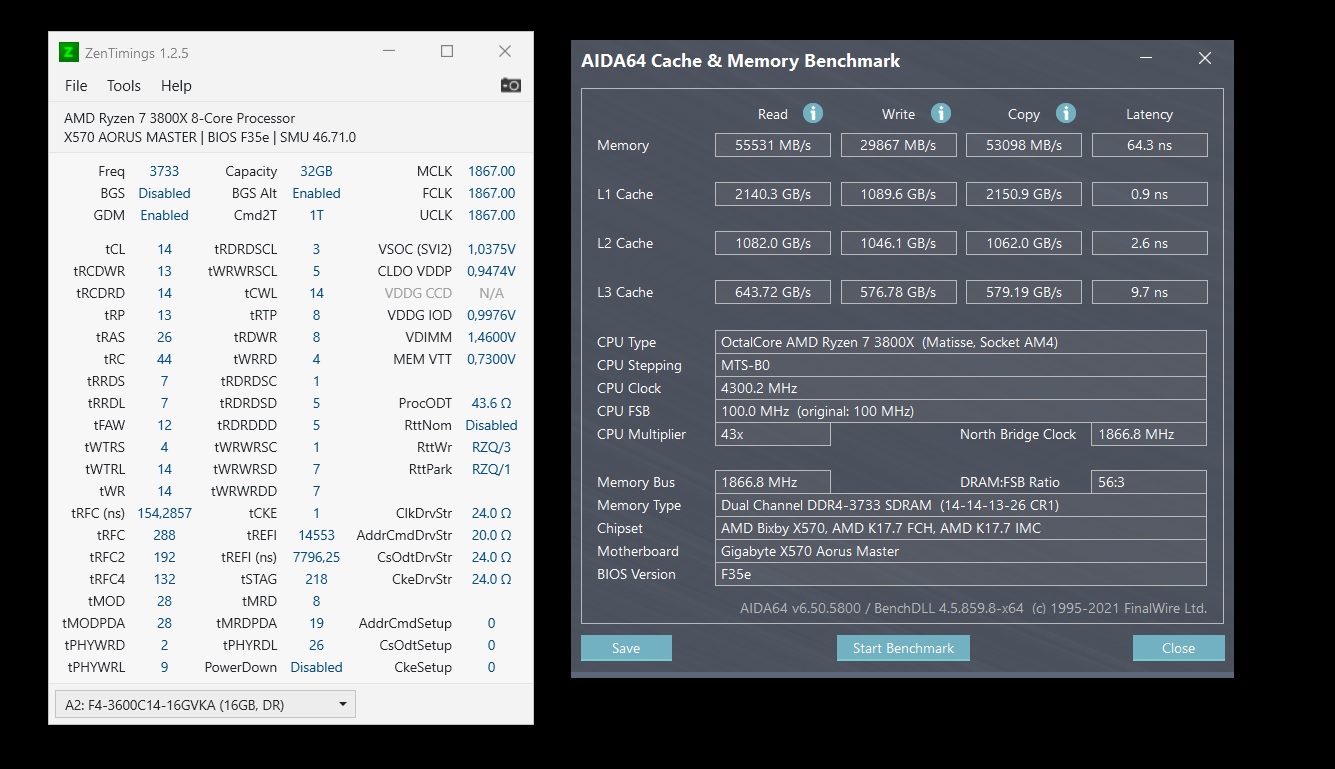Click Memory Read value 55531 MB/s

(x=773, y=145)
